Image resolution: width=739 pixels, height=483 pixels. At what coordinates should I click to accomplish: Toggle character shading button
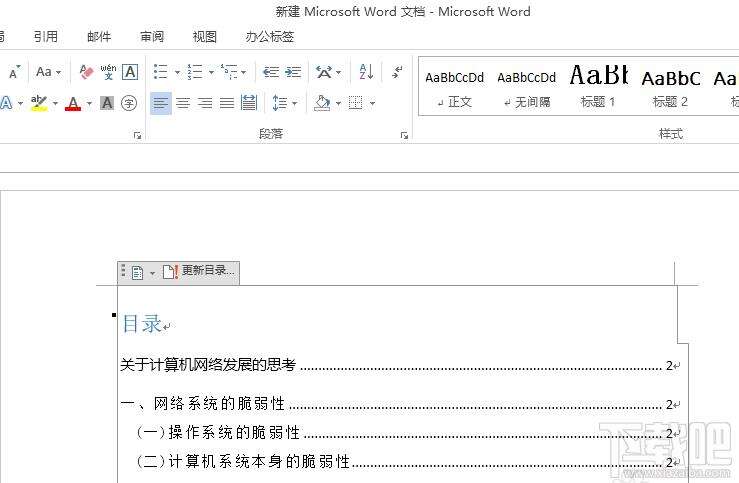click(x=107, y=103)
